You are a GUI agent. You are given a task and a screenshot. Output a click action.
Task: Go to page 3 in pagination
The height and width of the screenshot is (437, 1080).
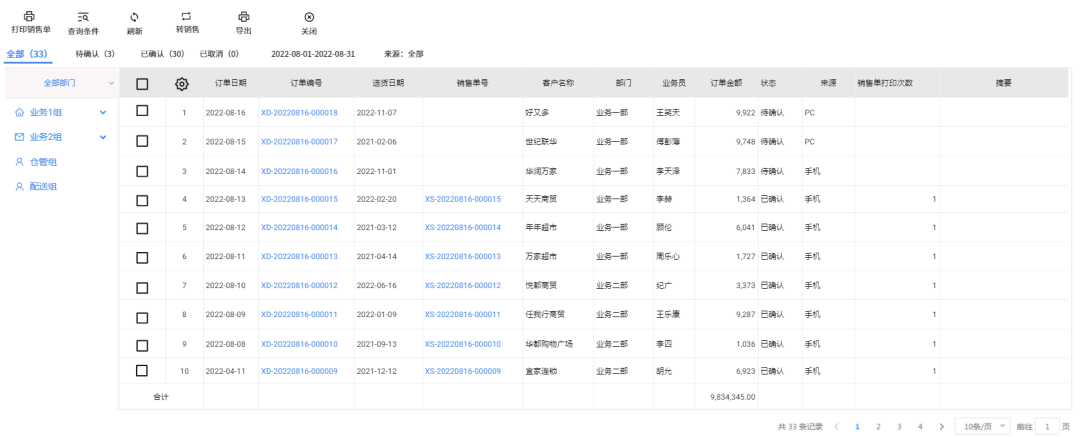(898, 426)
